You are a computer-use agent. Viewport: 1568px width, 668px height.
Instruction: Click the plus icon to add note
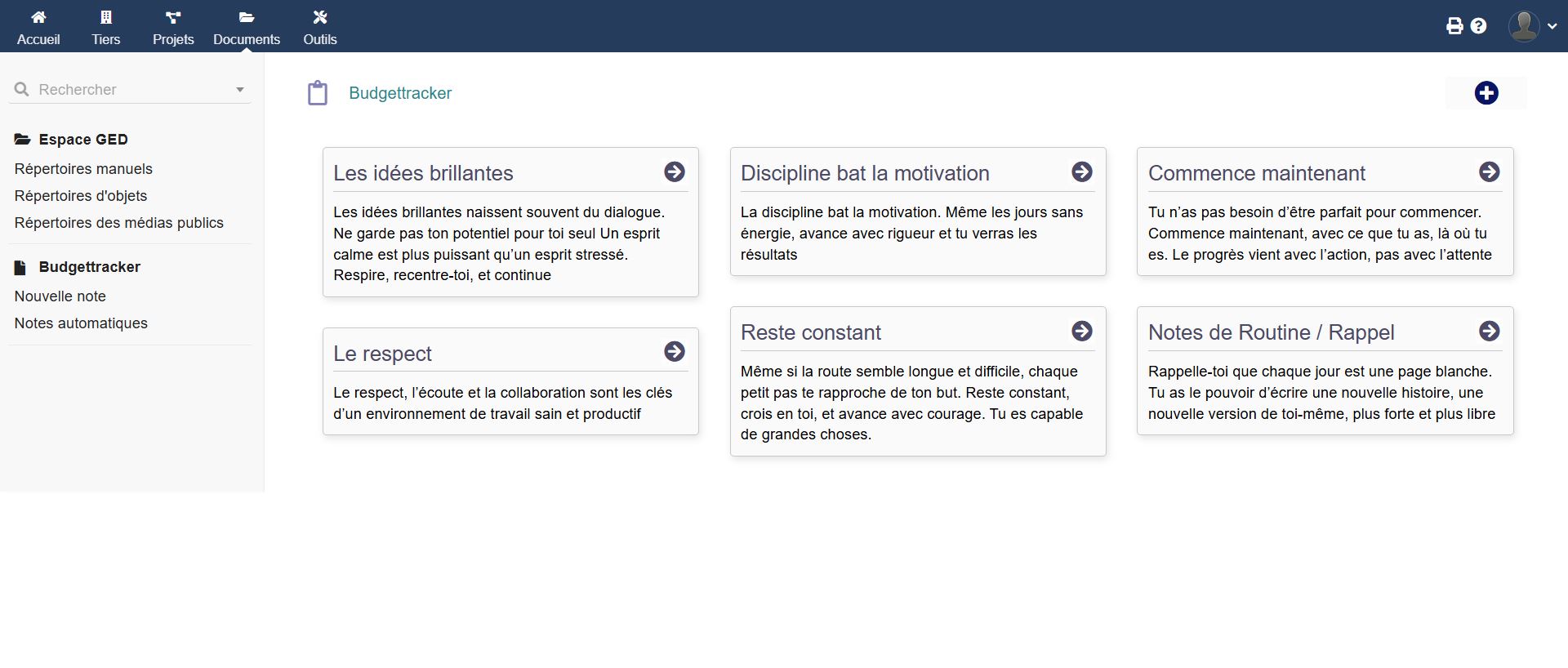point(1486,93)
